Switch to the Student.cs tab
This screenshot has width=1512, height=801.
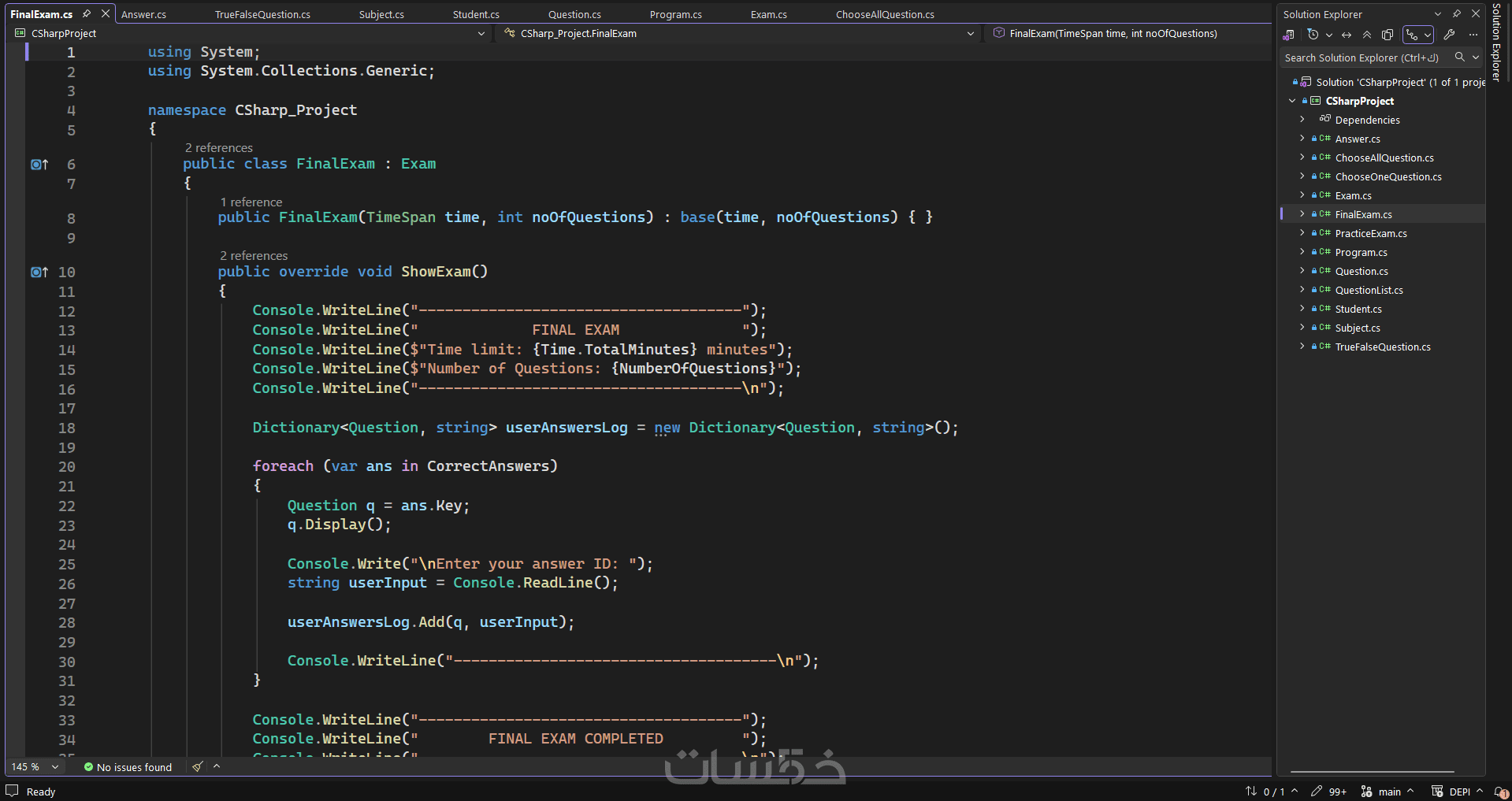point(476,14)
